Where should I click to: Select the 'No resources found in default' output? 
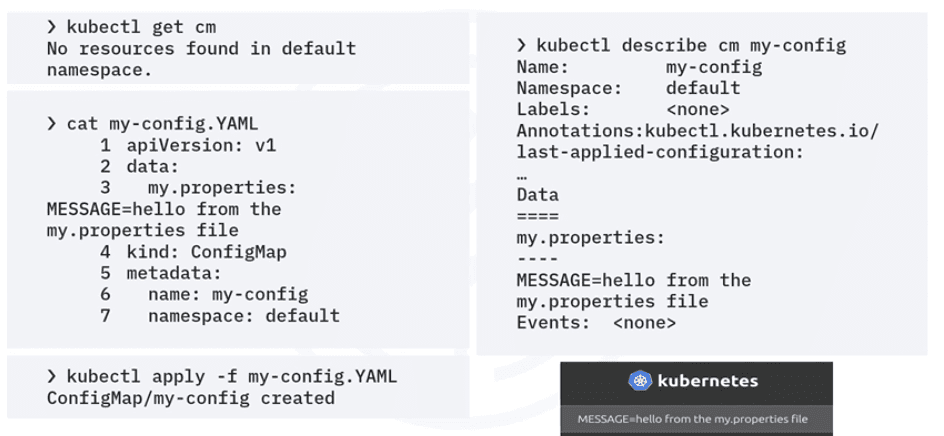point(201,48)
